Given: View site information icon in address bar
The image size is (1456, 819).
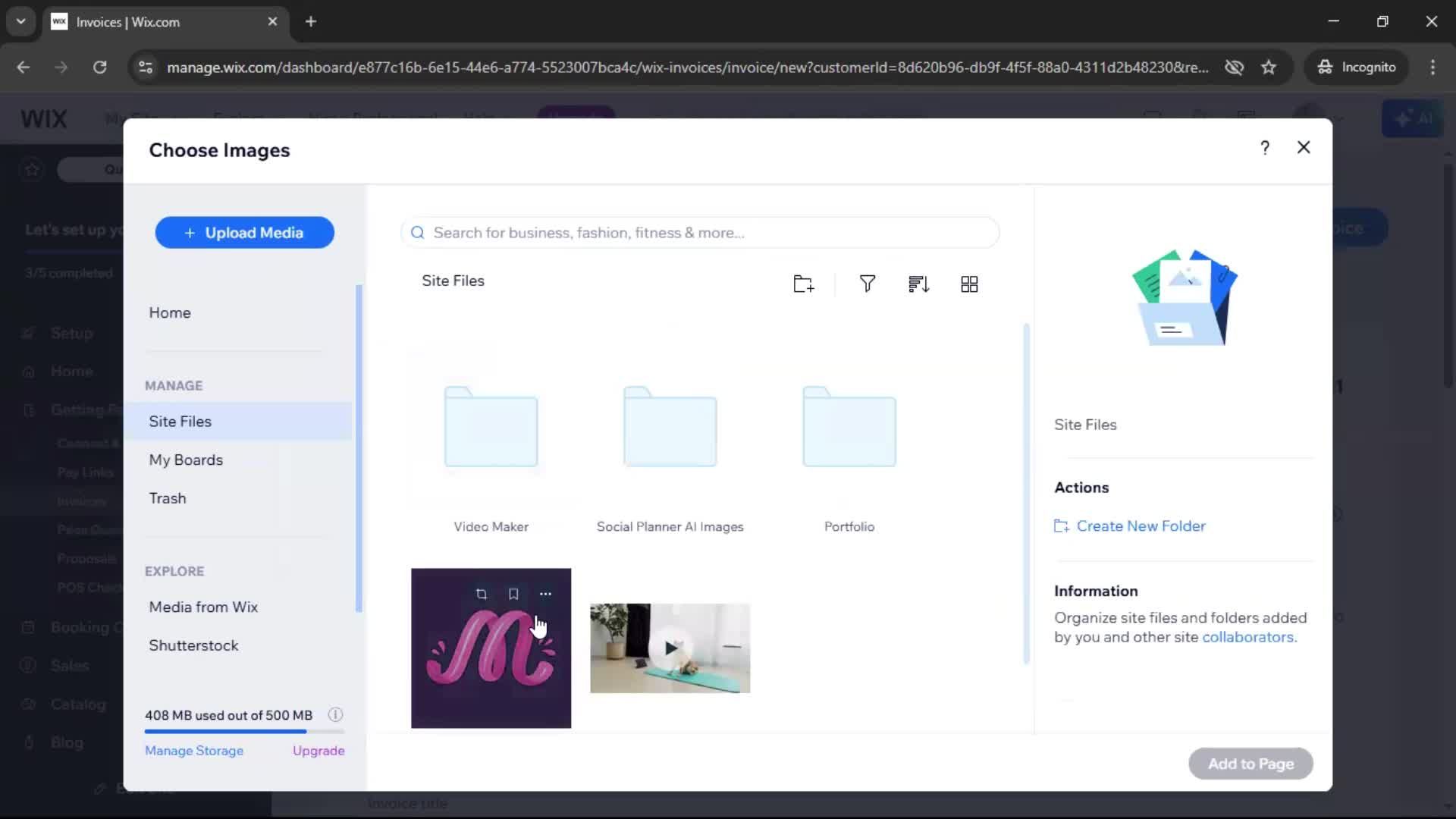Looking at the screenshot, I should pos(146,67).
